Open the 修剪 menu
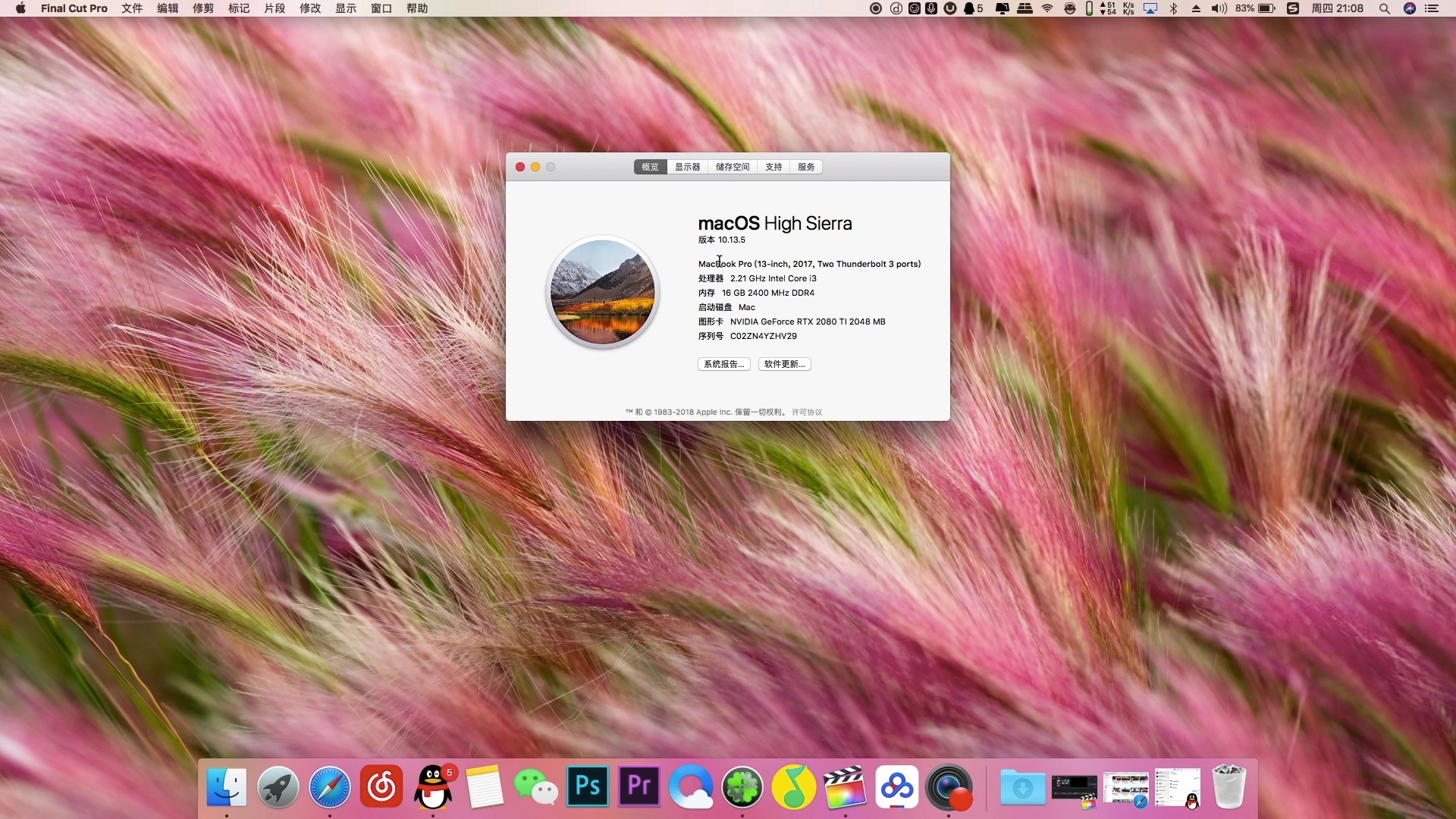The width and height of the screenshot is (1456, 819). click(203, 8)
